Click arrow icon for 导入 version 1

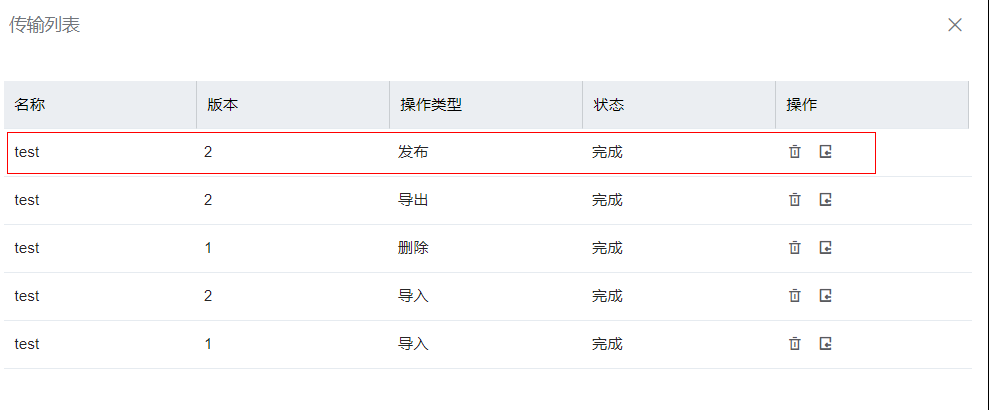pyautogui.click(x=826, y=344)
